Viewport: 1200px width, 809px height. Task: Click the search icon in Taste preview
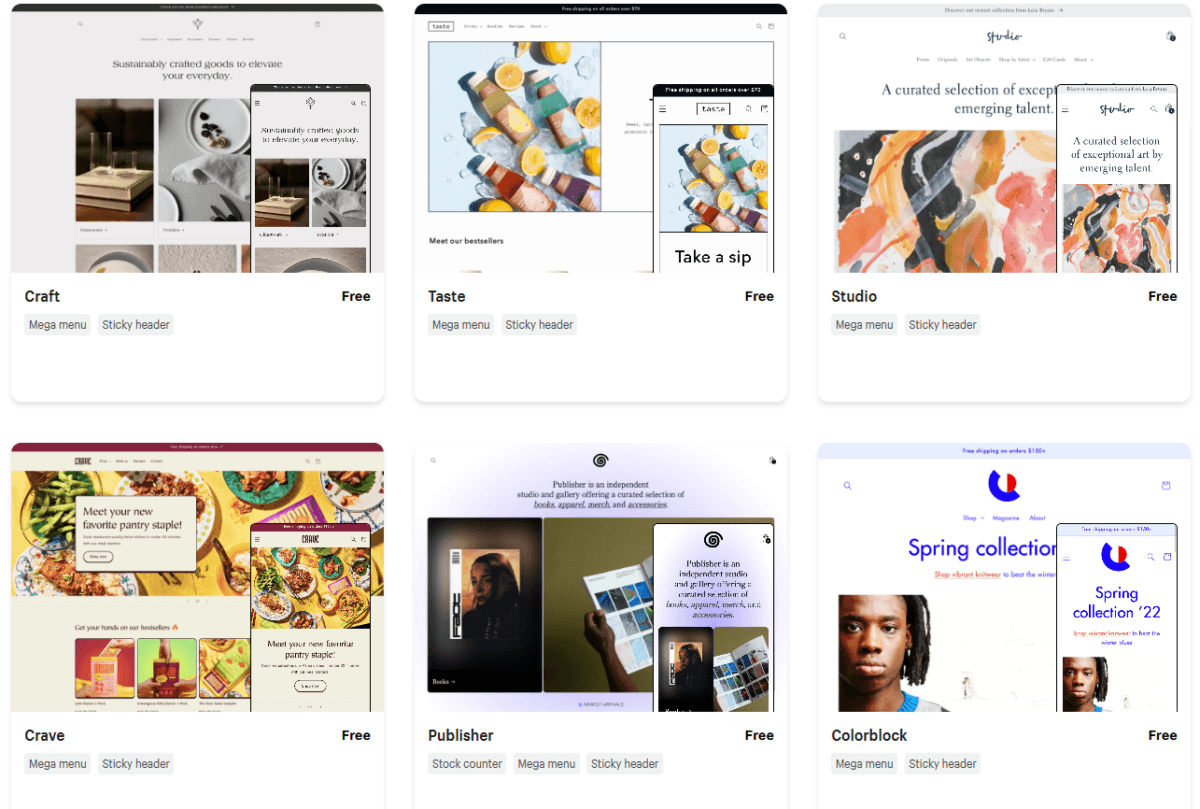(759, 26)
